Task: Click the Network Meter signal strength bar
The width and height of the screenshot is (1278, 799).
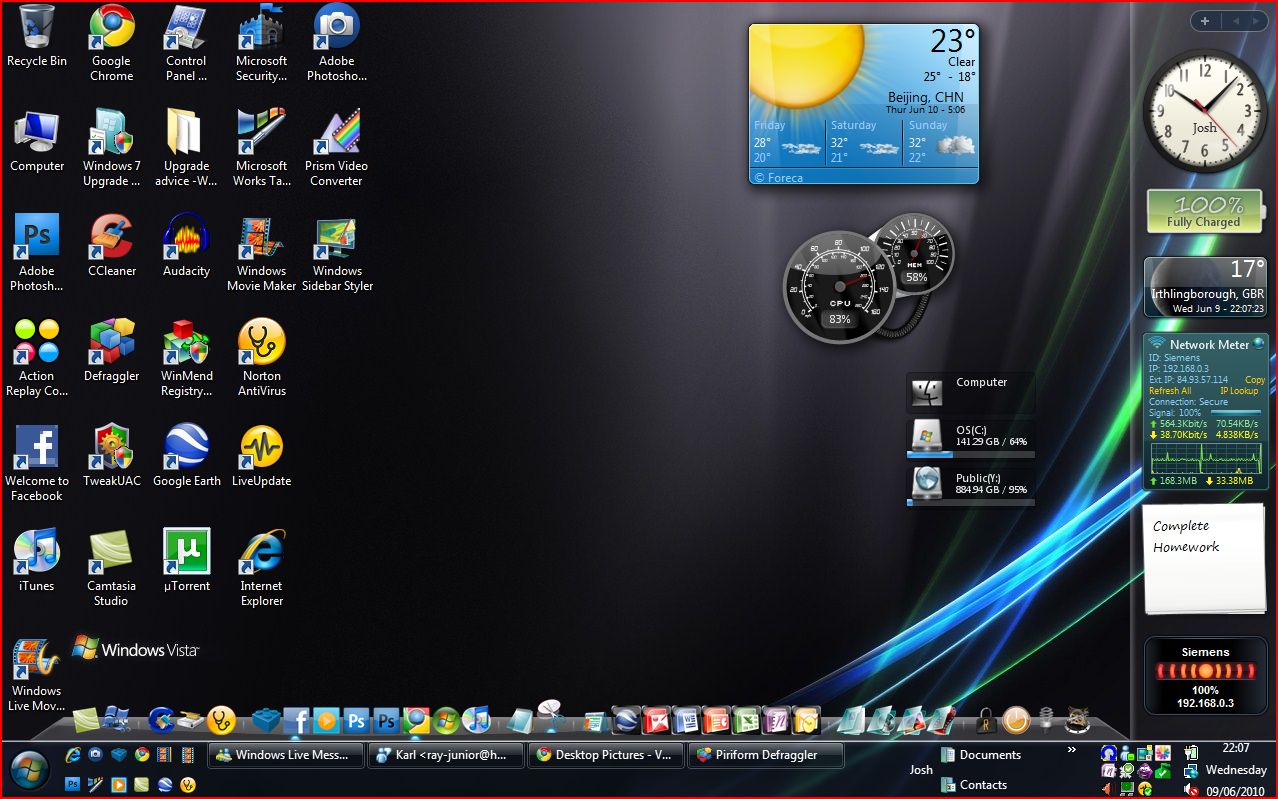Action: [x=1236, y=412]
